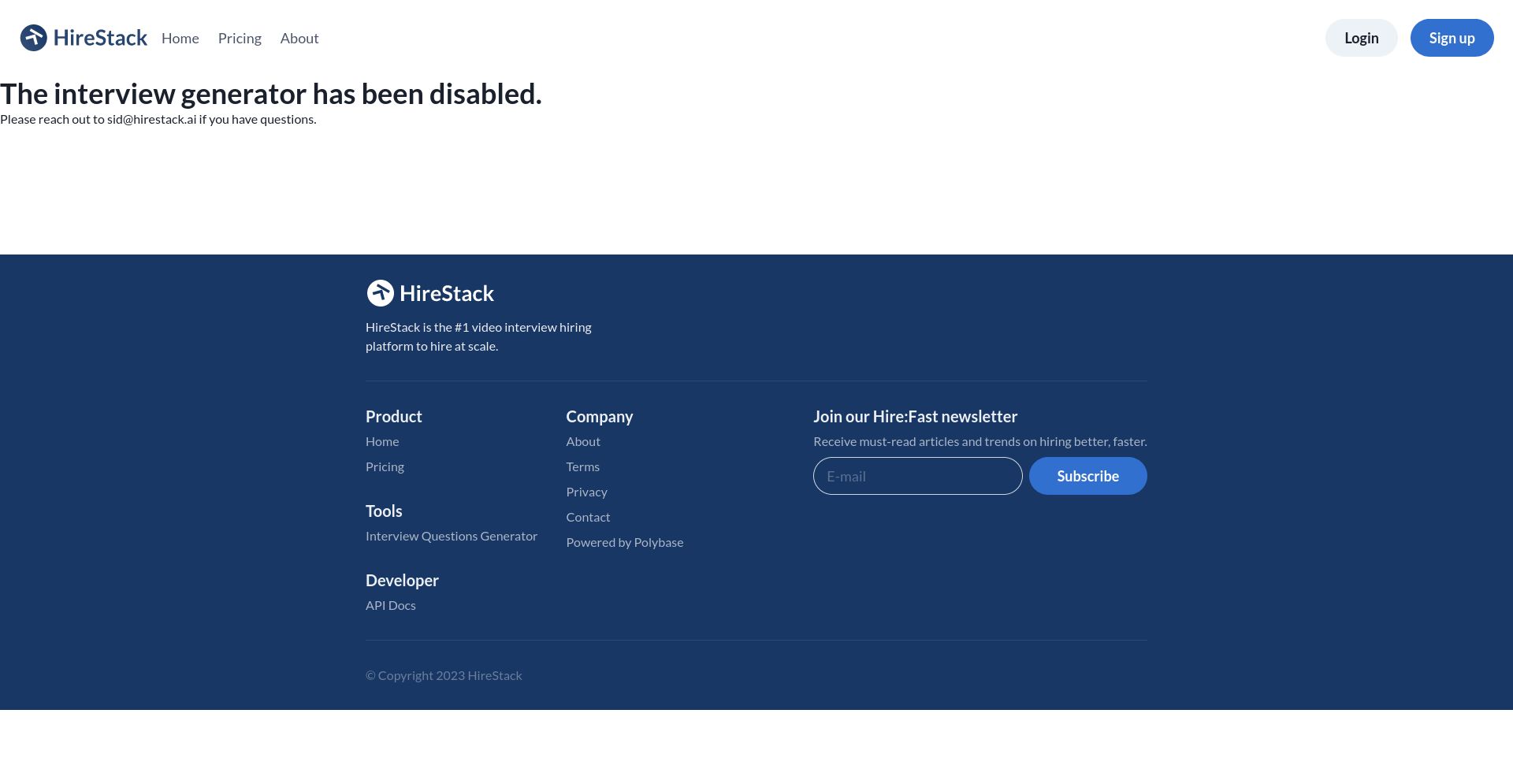
Task: Click the HireStack wordmark in the footer
Action: (447, 293)
